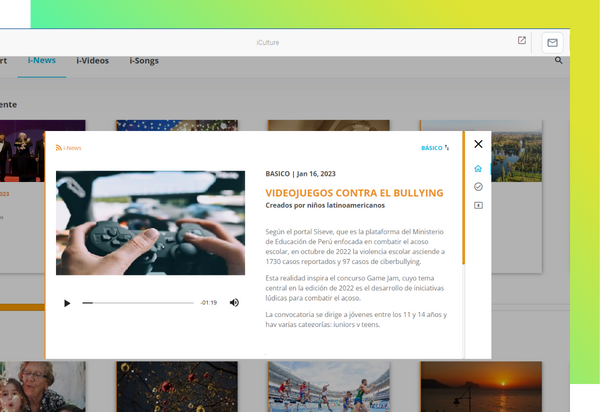Switch to the i-Videos tab
This screenshot has height=412, width=600.
[x=93, y=61]
